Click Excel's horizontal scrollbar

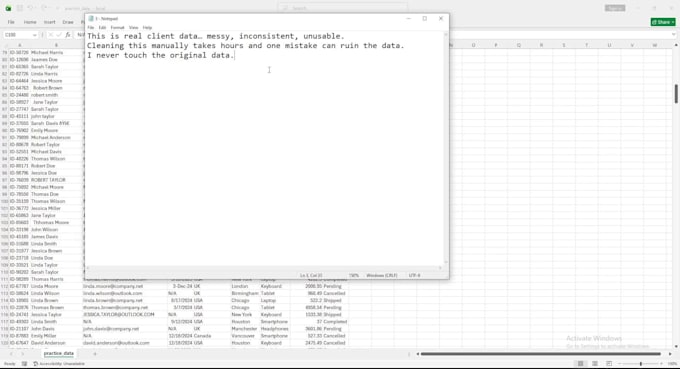541,354
